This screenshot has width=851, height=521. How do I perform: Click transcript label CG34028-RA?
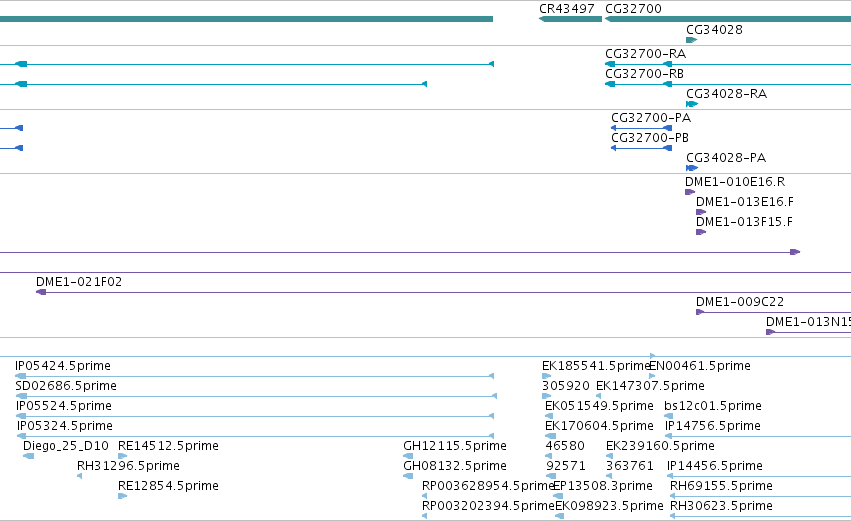point(727,94)
